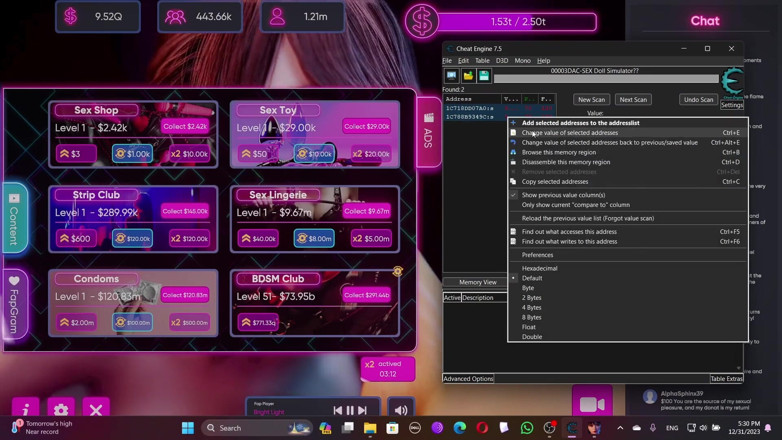Open the FapGram side tab
This screenshot has width=782, height=440.
click(14, 304)
